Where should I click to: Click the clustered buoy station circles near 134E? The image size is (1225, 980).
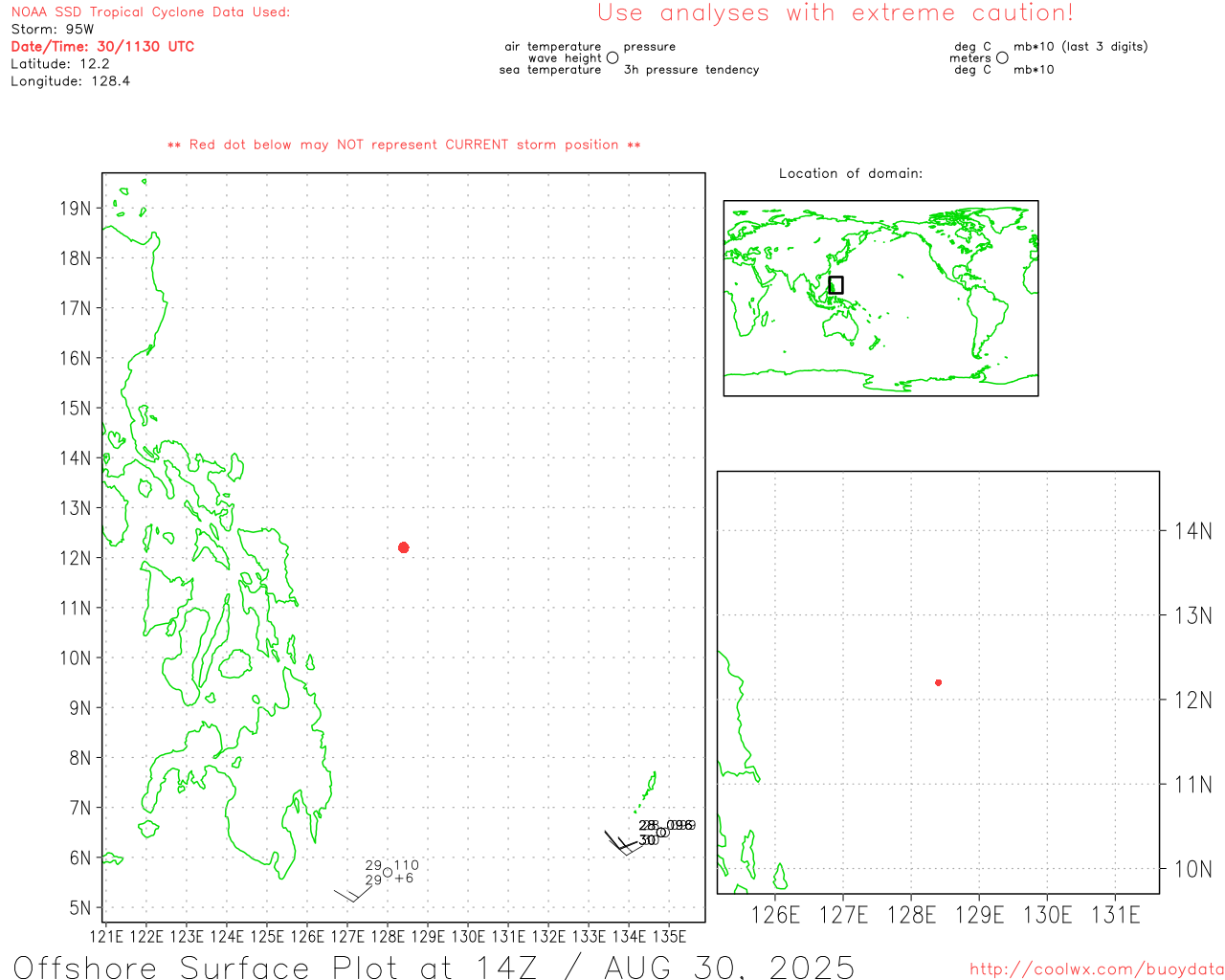point(661,832)
